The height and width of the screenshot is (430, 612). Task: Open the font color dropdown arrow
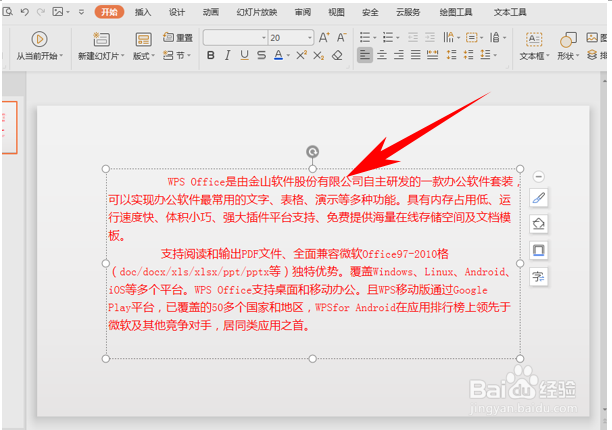pos(288,56)
